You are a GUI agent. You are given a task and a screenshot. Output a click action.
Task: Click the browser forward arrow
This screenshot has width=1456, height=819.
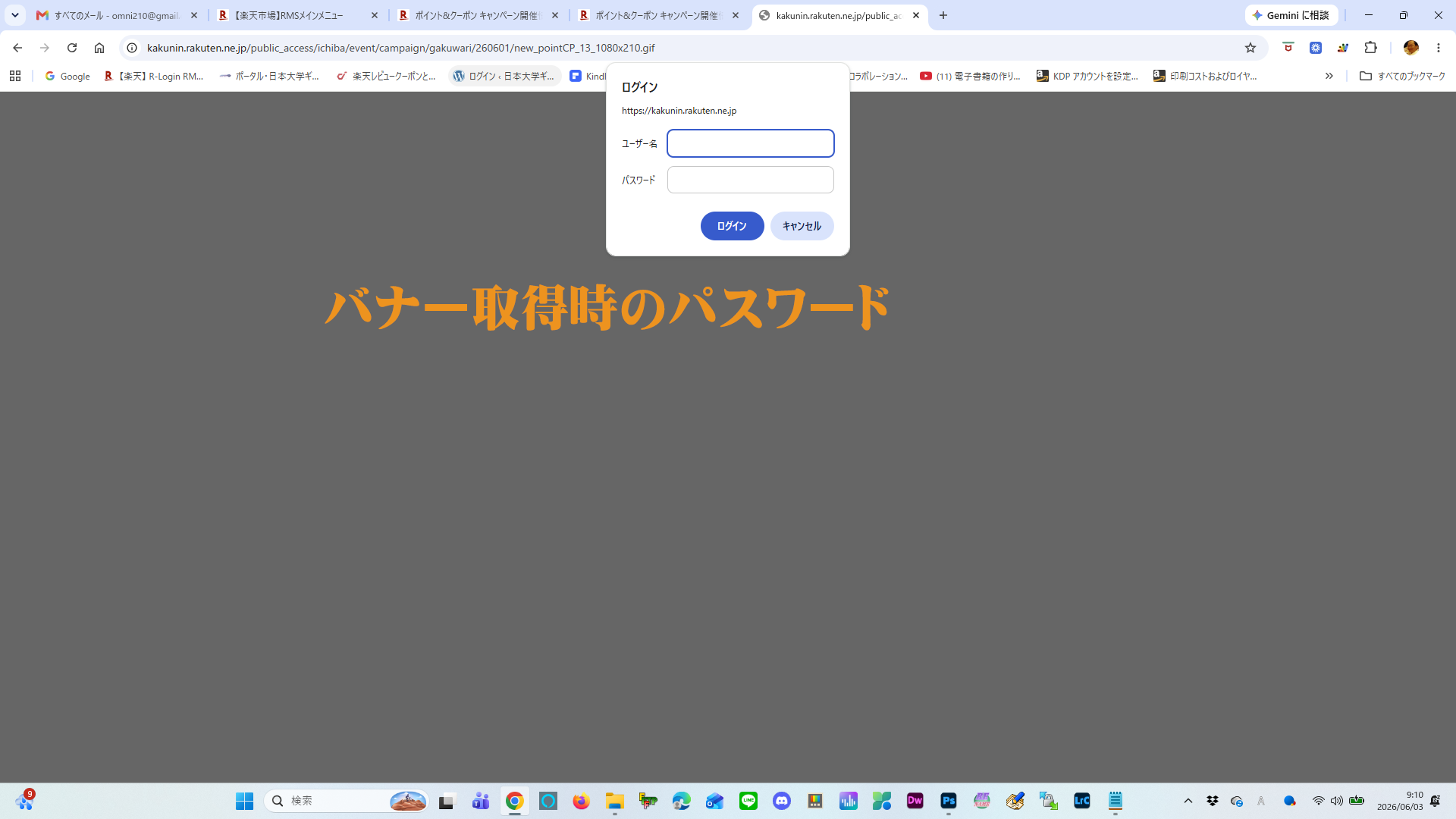coord(45,48)
